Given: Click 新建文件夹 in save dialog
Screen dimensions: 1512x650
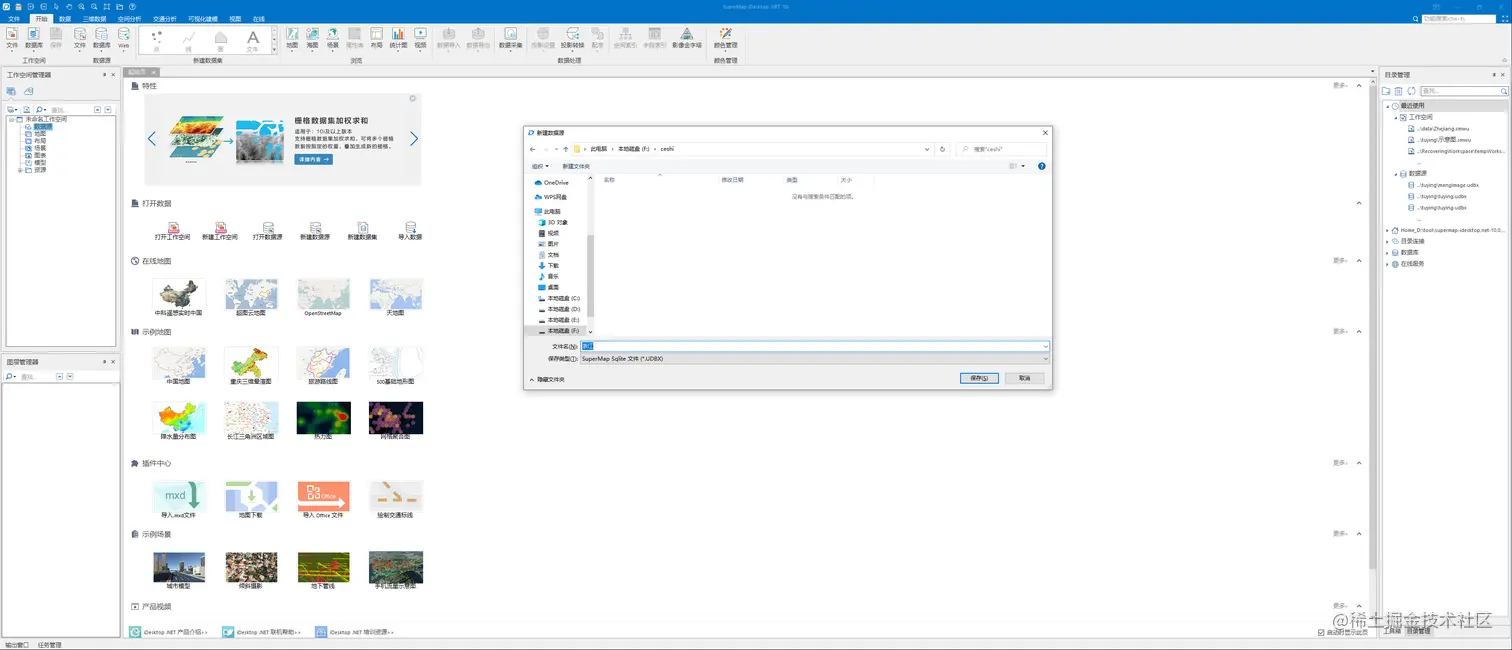Looking at the screenshot, I should [576, 166].
